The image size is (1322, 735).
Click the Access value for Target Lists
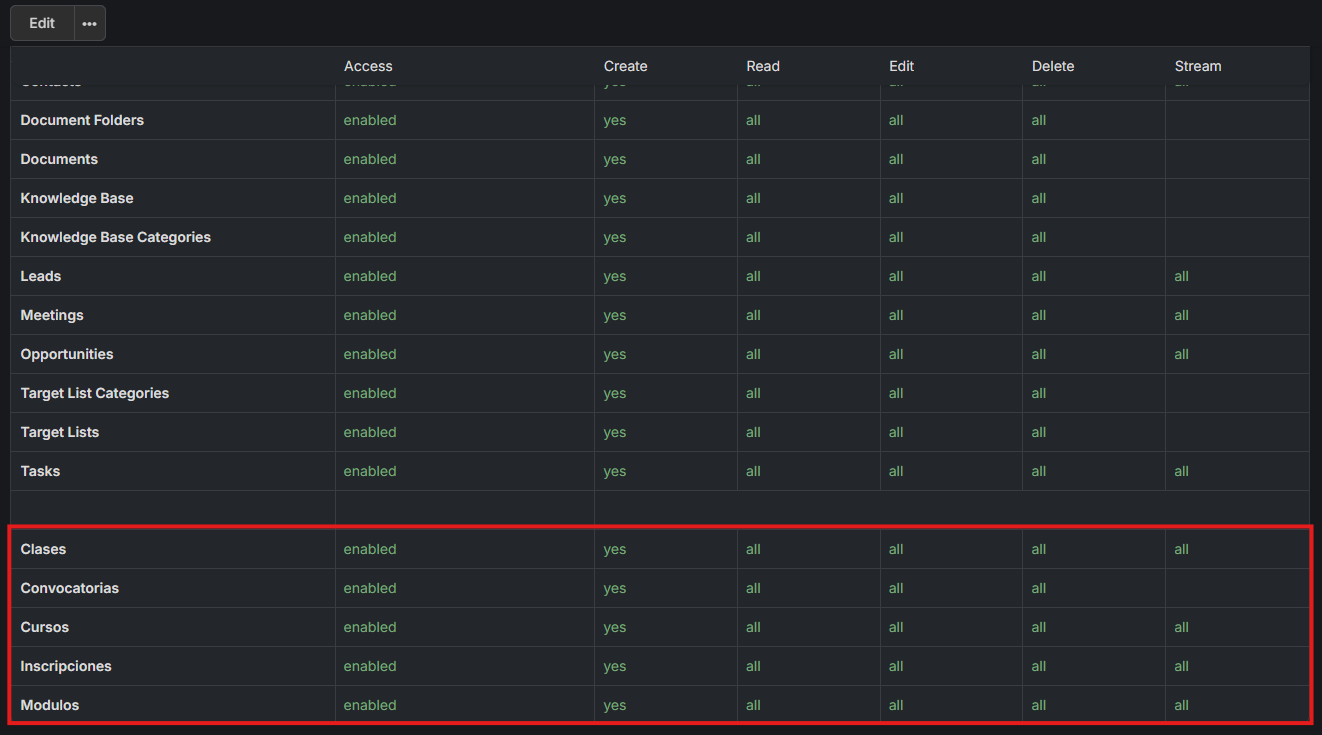(x=370, y=432)
